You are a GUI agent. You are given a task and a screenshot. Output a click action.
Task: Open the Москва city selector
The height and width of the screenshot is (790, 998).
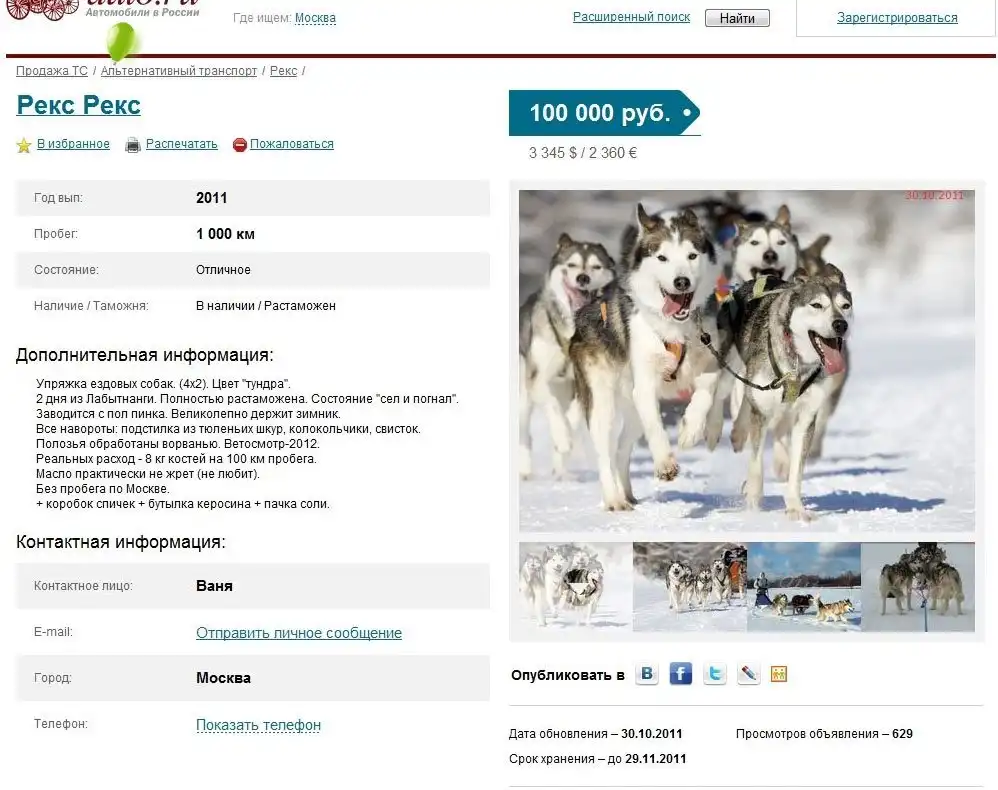pos(315,18)
